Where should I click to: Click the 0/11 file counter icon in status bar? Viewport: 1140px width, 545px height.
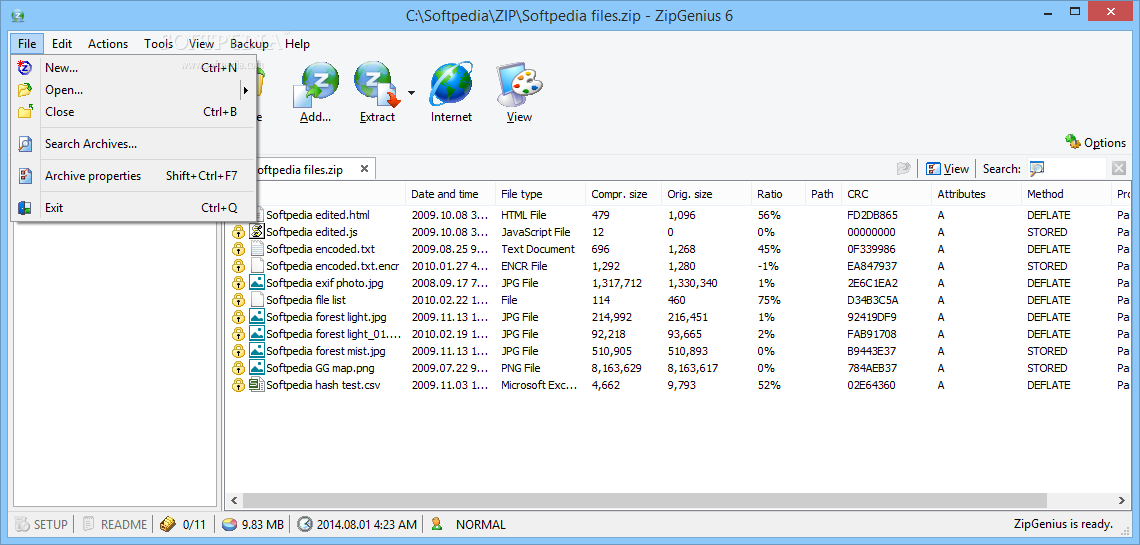tap(168, 524)
